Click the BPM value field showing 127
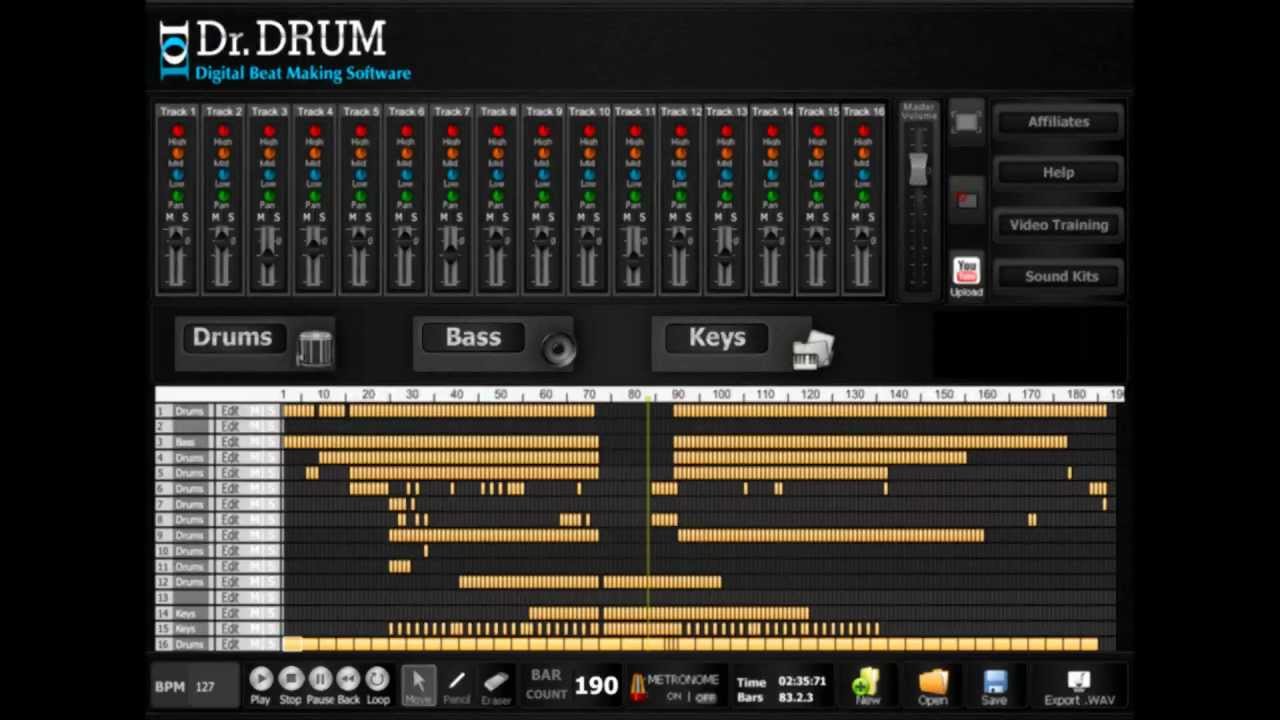Screen dimensions: 1280x720 [x=205, y=687]
